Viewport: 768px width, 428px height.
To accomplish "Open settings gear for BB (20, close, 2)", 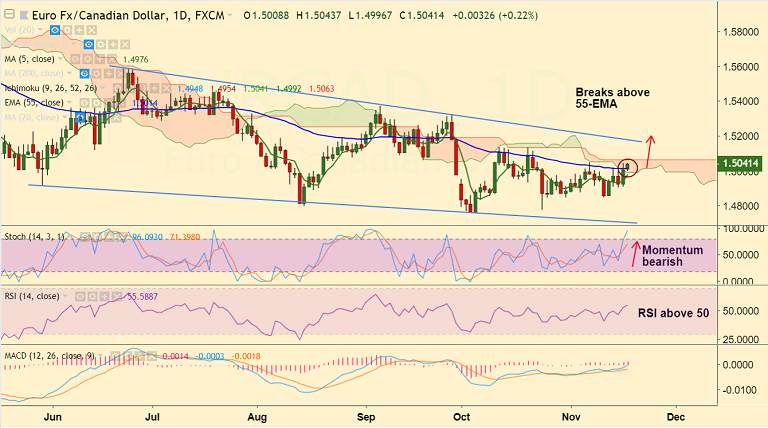I will tap(101, 45).
